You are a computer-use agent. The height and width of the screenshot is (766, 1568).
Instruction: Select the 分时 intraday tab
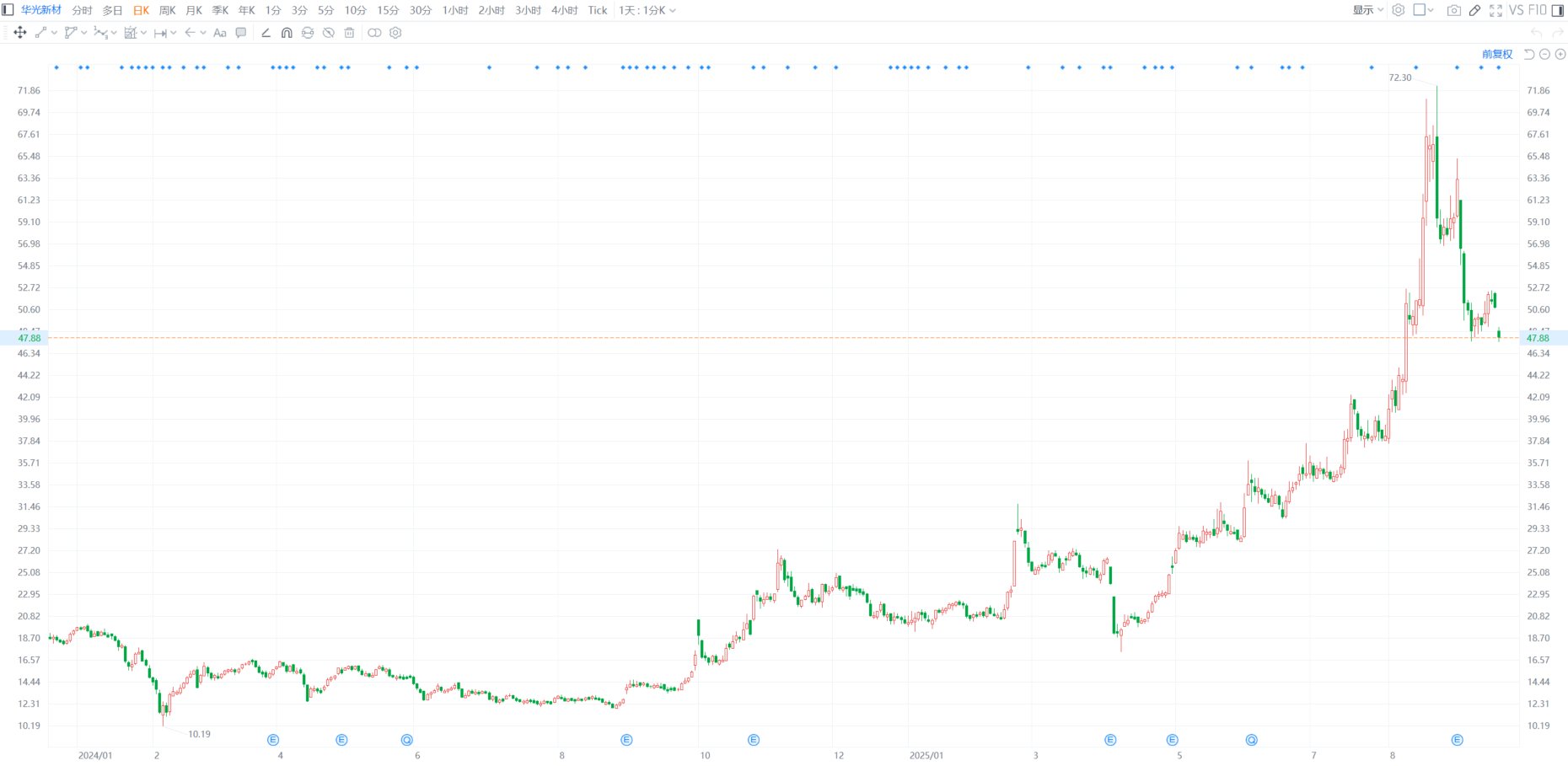coord(82,10)
